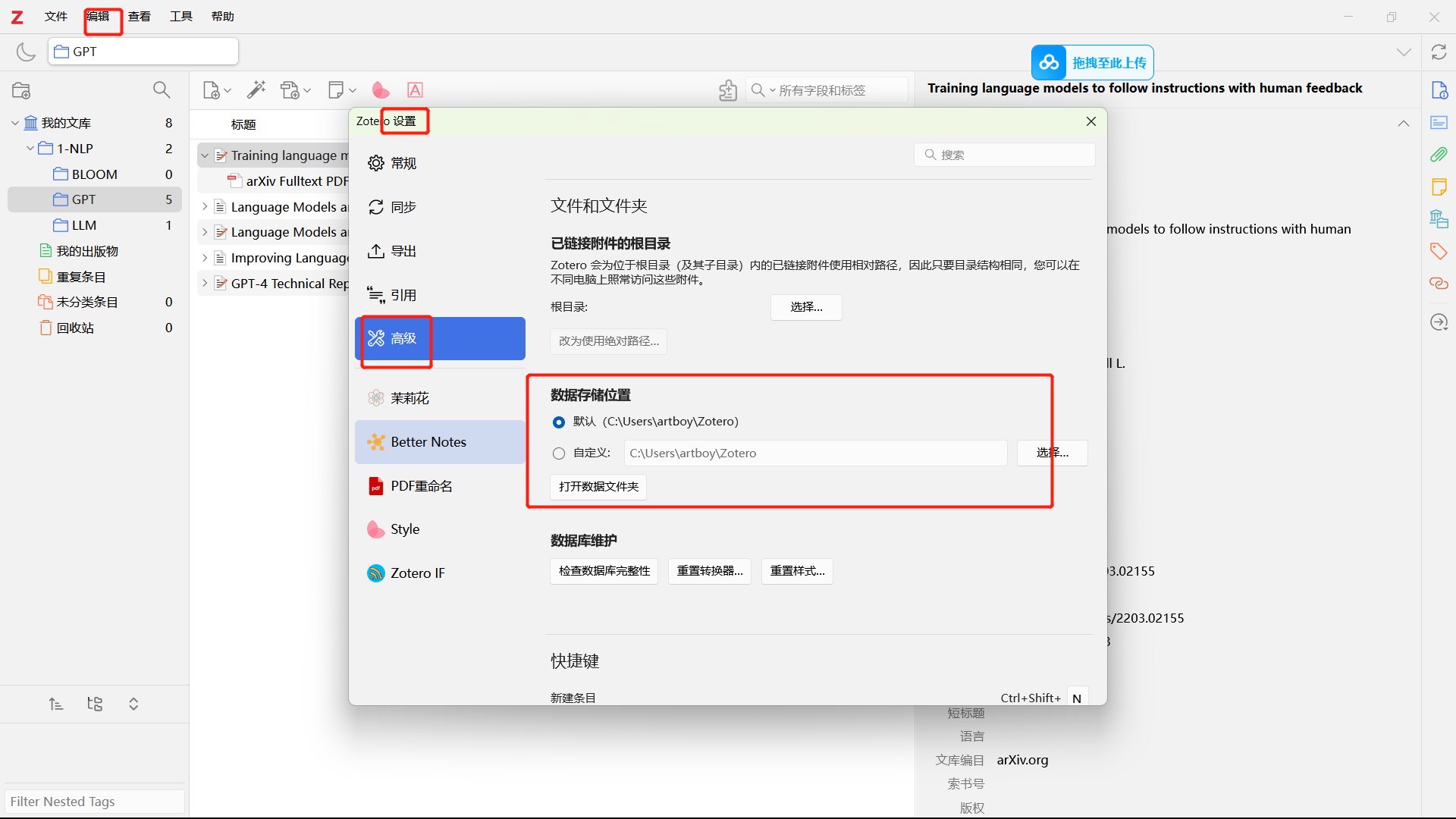The image size is (1456, 819).
Task: Click the Locate arrow side icon
Action: pos(1439,322)
